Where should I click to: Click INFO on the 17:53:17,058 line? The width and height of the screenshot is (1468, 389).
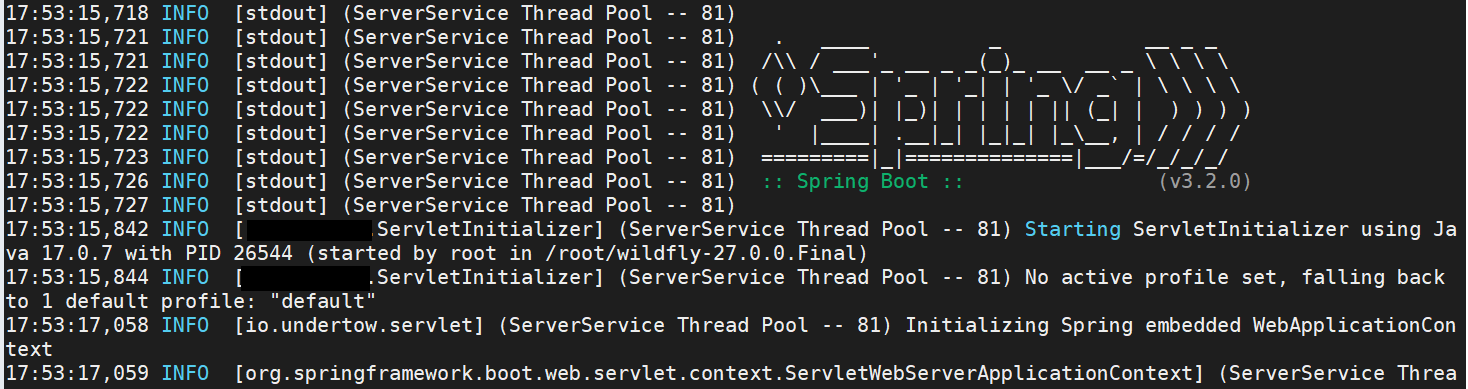[185, 326]
